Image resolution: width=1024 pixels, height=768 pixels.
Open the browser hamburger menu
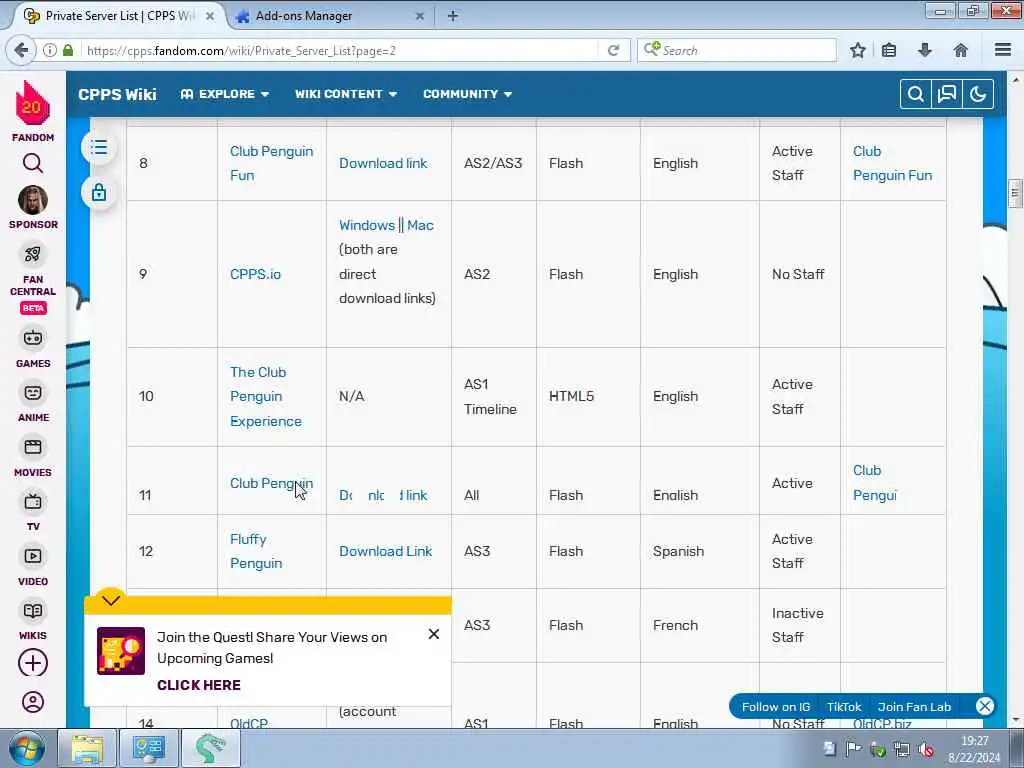[1003, 50]
